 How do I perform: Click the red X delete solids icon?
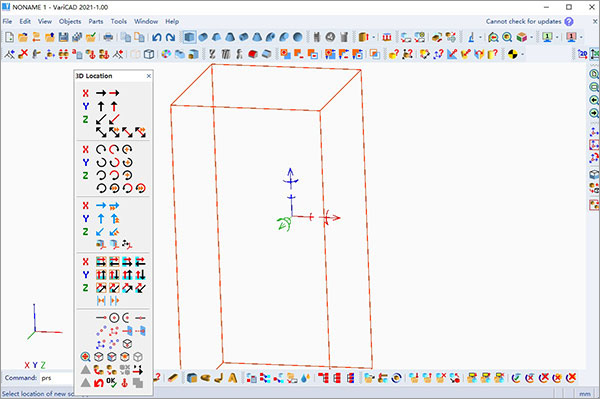click(23, 54)
